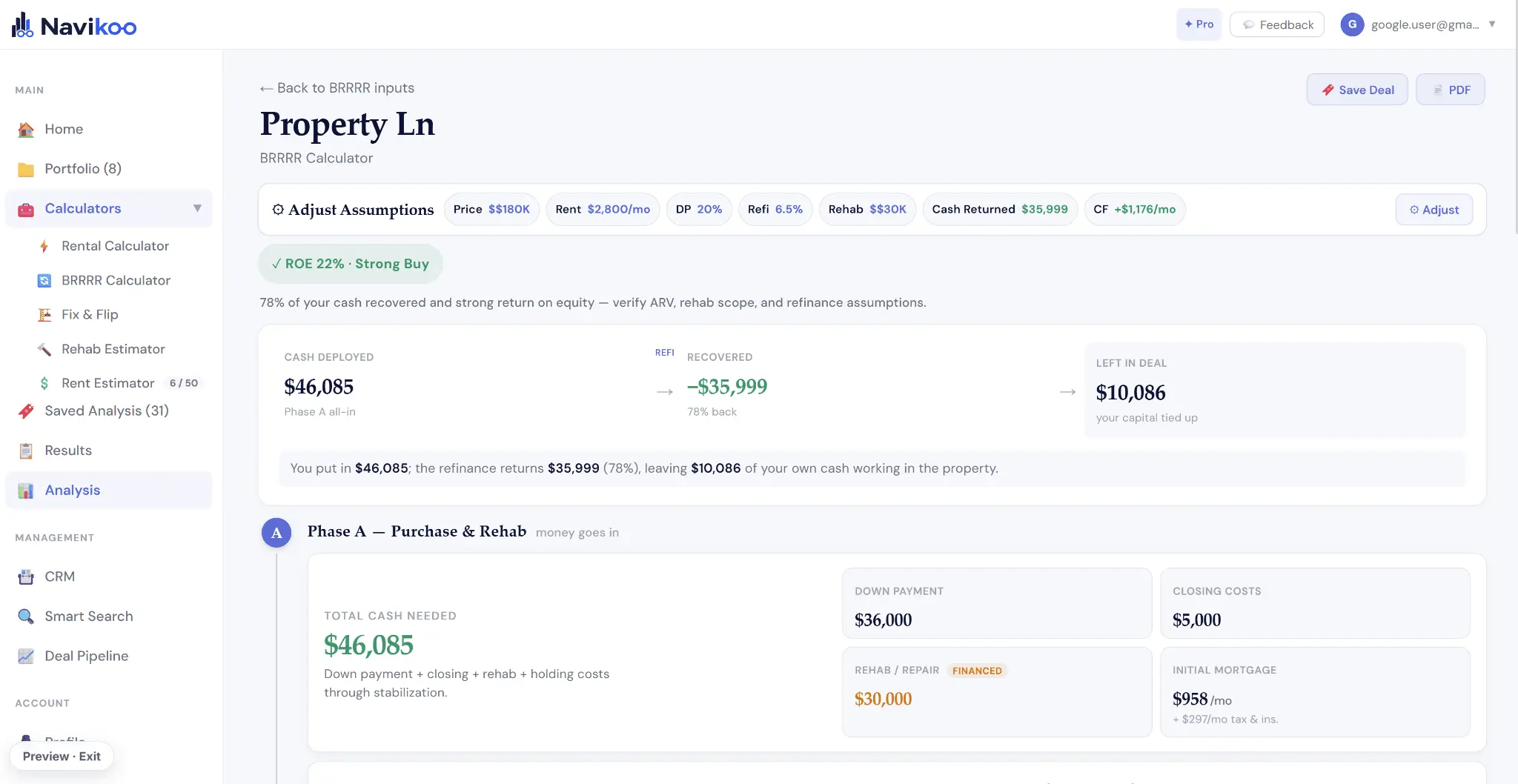Click the Rent $2,800/mo chip

(x=603, y=210)
